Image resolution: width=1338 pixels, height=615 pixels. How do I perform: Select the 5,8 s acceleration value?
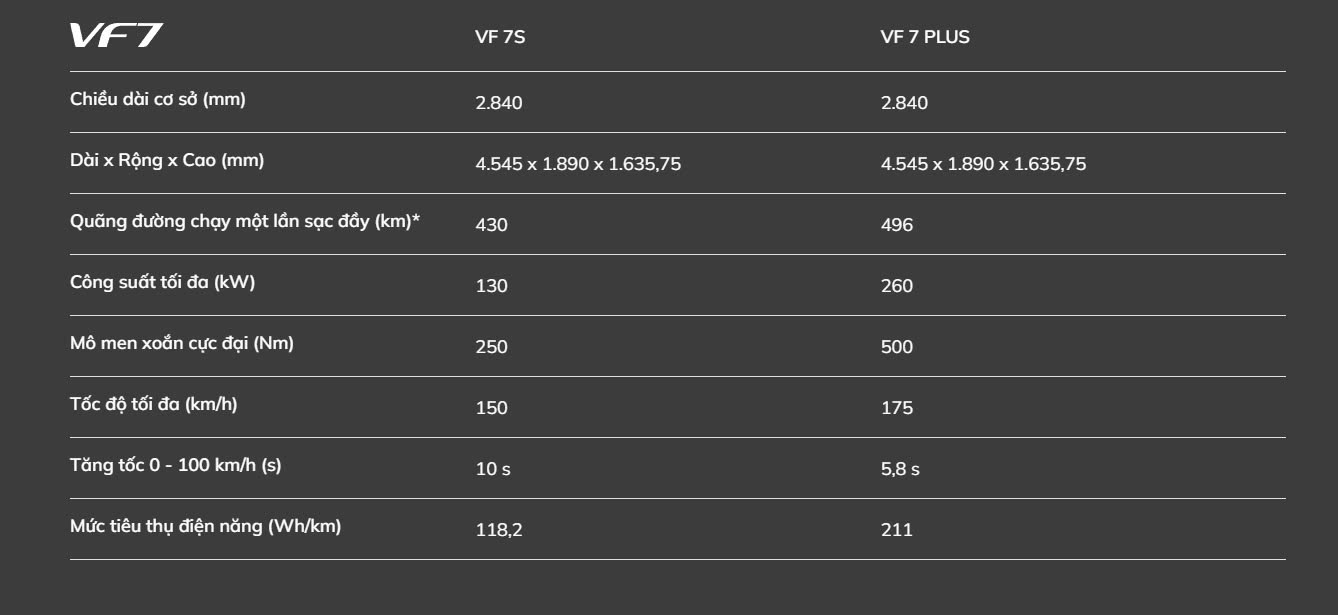[900, 469]
